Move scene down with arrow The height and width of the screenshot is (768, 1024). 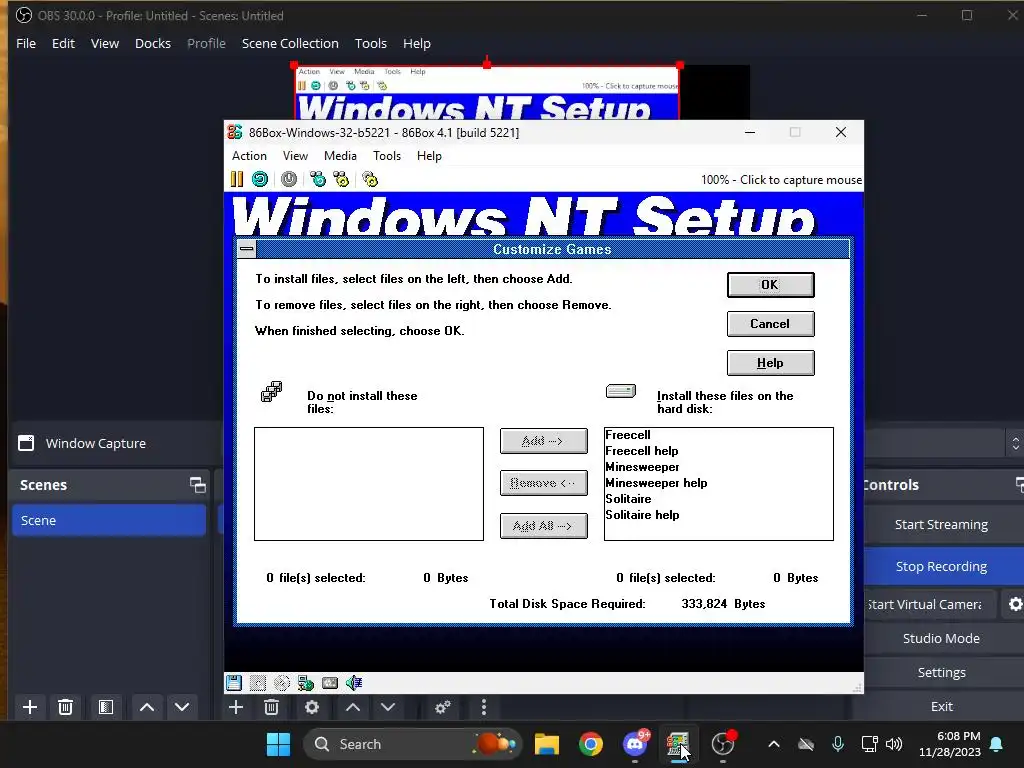(x=182, y=707)
